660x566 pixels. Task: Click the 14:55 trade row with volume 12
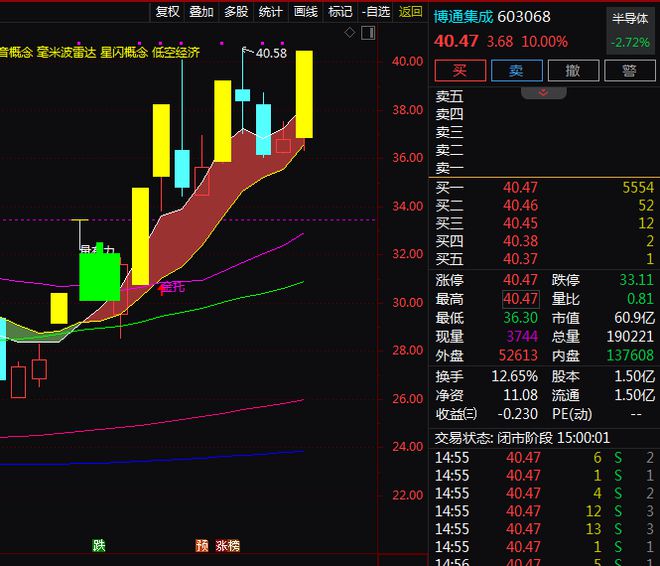pos(544,511)
